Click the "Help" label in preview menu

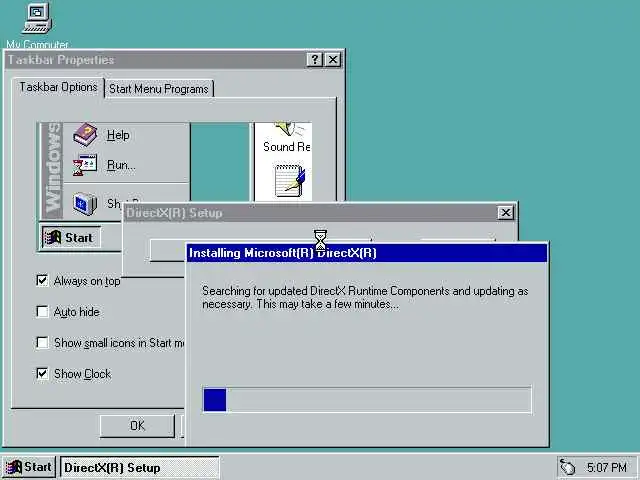click(x=118, y=135)
